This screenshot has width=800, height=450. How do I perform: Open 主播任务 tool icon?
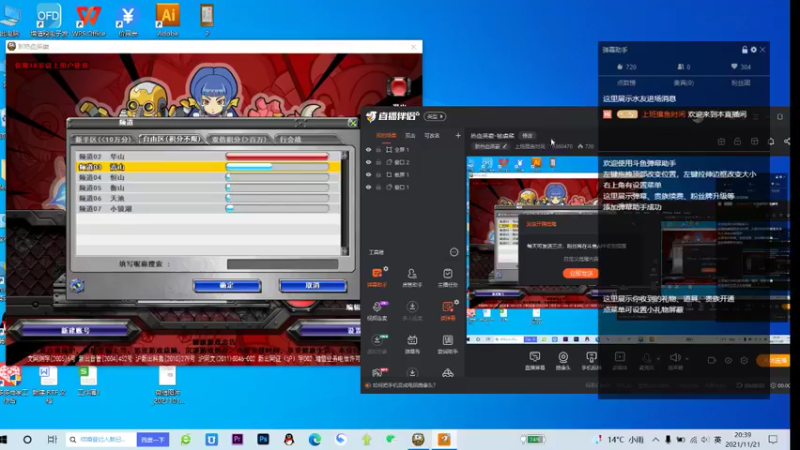tap(447, 278)
